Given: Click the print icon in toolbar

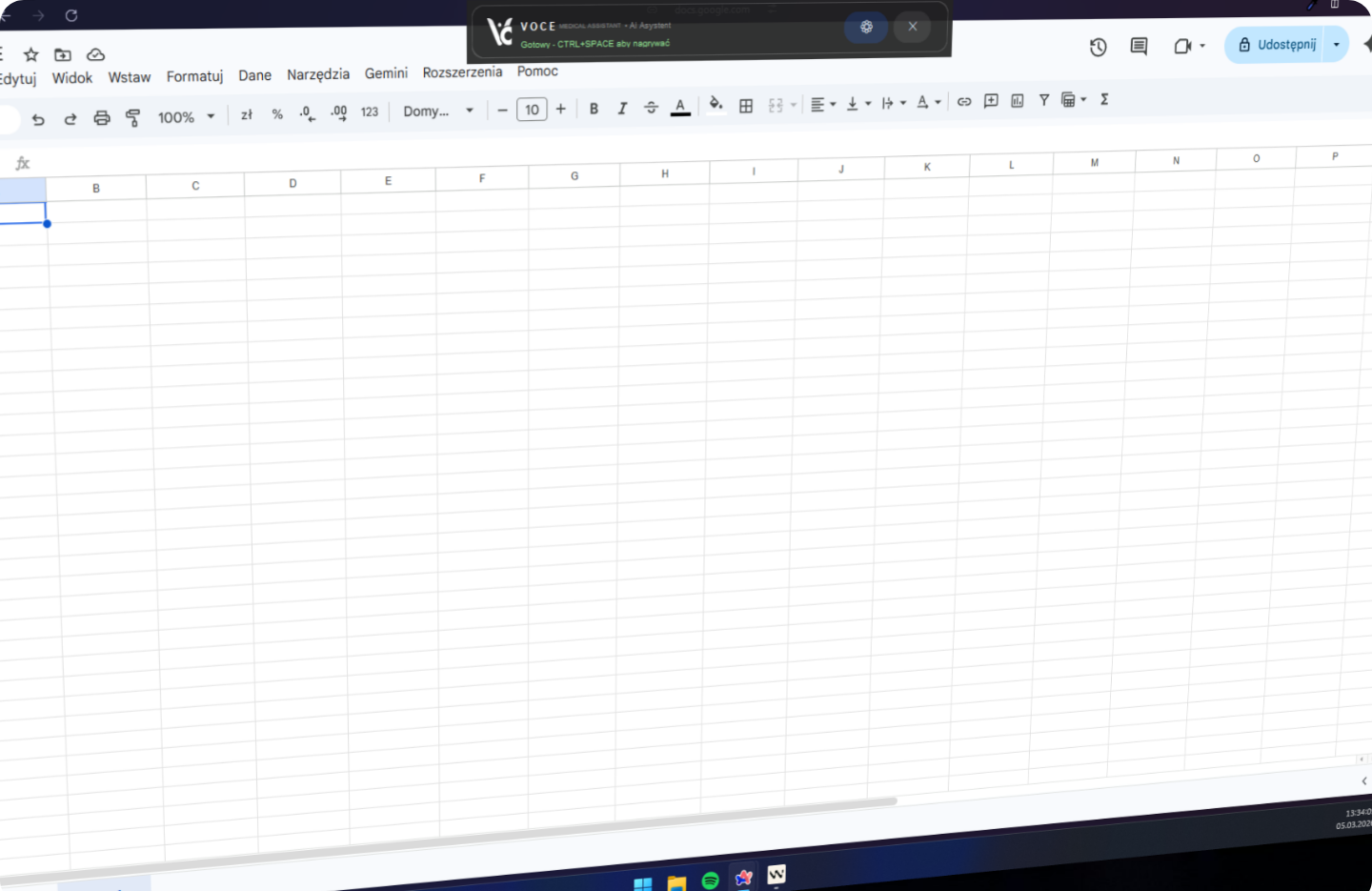Looking at the screenshot, I should [102, 118].
